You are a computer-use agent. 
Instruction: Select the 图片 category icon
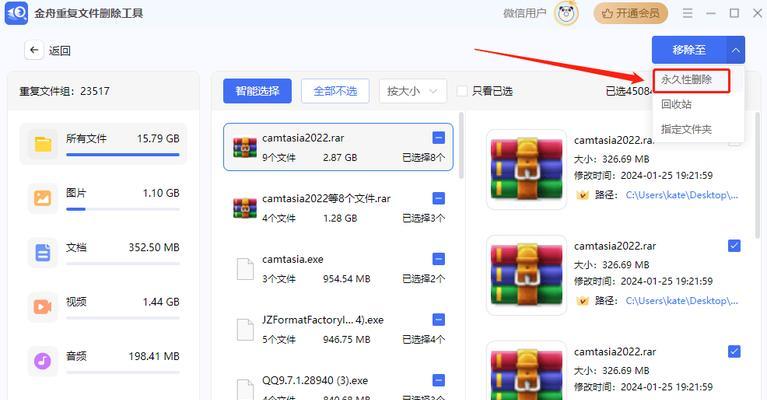(43, 198)
